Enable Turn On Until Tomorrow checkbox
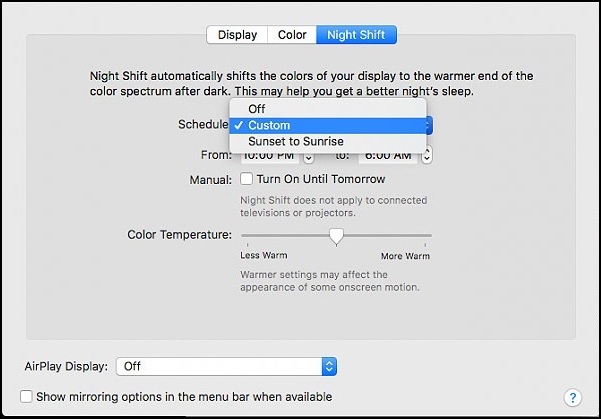This screenshot has width=601, height=419. 246,180
